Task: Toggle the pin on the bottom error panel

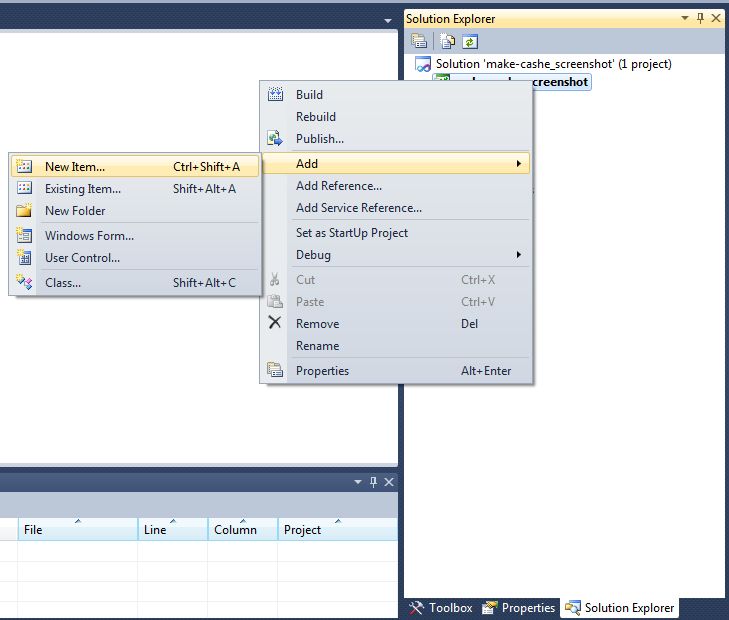Action: click(x=374, y=482)
